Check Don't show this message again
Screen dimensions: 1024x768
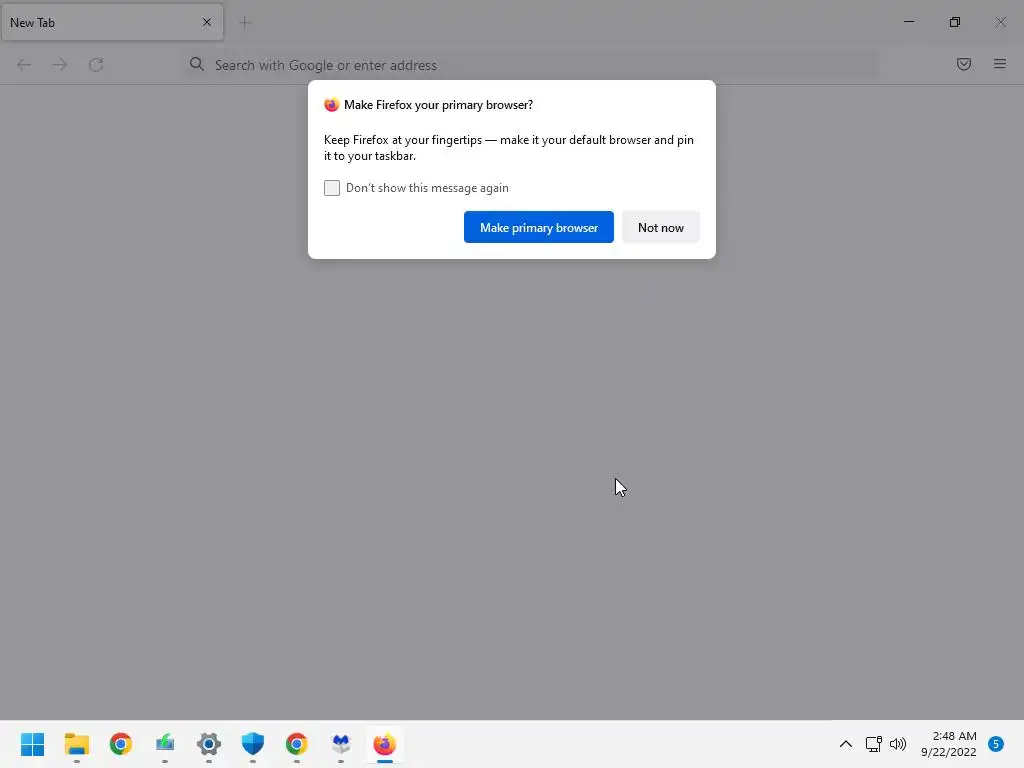pyautogui.click(x=332, y=188)
